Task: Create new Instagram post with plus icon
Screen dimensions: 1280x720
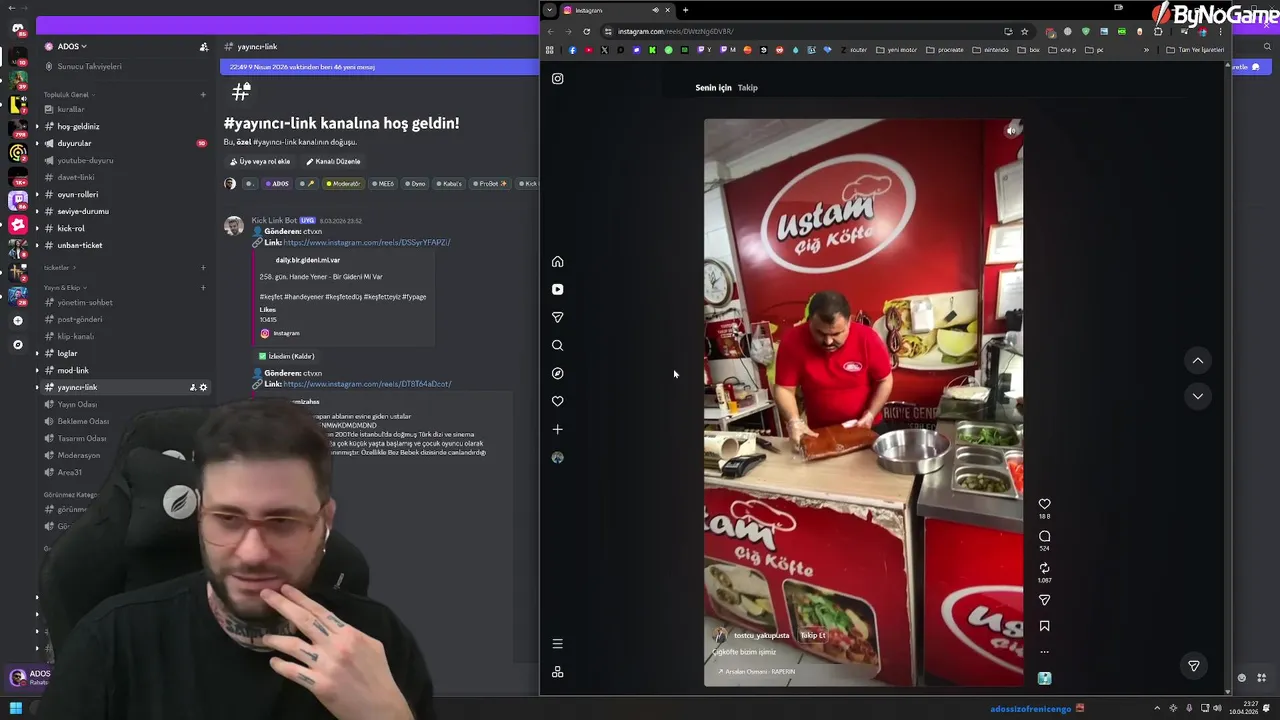Action: 557,430
